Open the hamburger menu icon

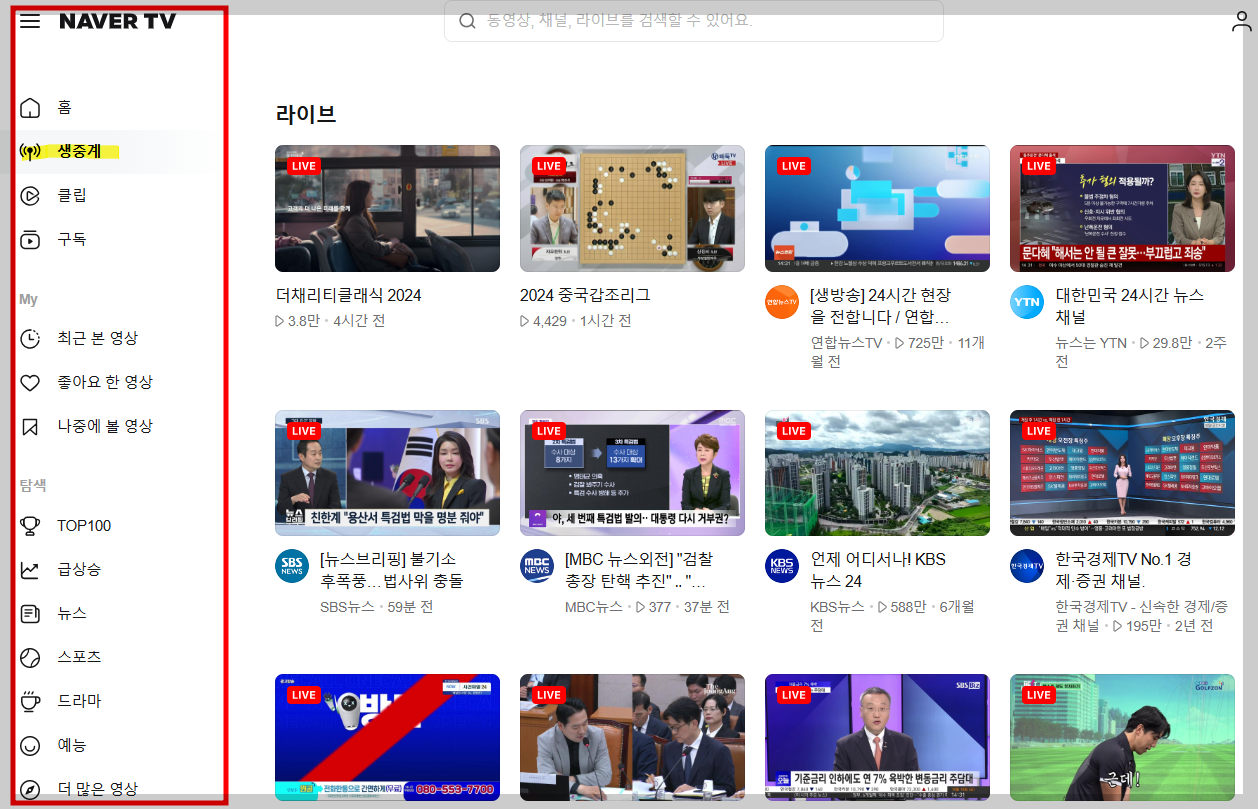pyautogui.click(x=30, y=21)
